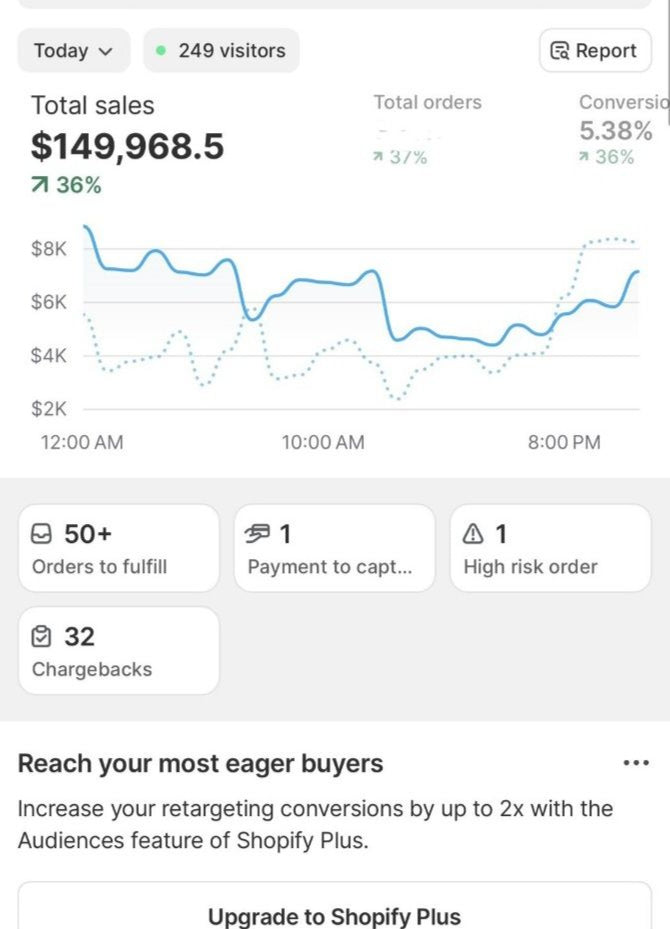Click the clipboard chargebacks icon
This screenshot has height=929, width=670.
tap(41, 637)
